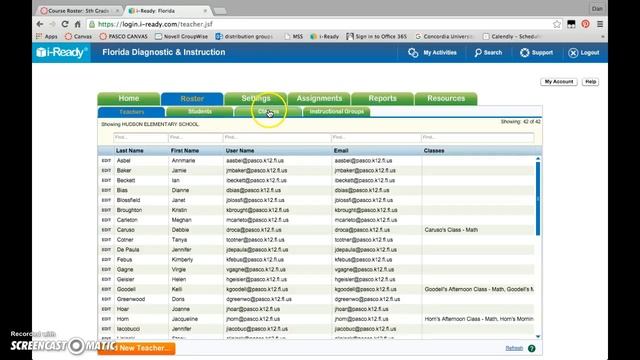Screen dimensions: 640x360
Task: Click the teacher table scrollbar thumb
Action: point(538,199)
